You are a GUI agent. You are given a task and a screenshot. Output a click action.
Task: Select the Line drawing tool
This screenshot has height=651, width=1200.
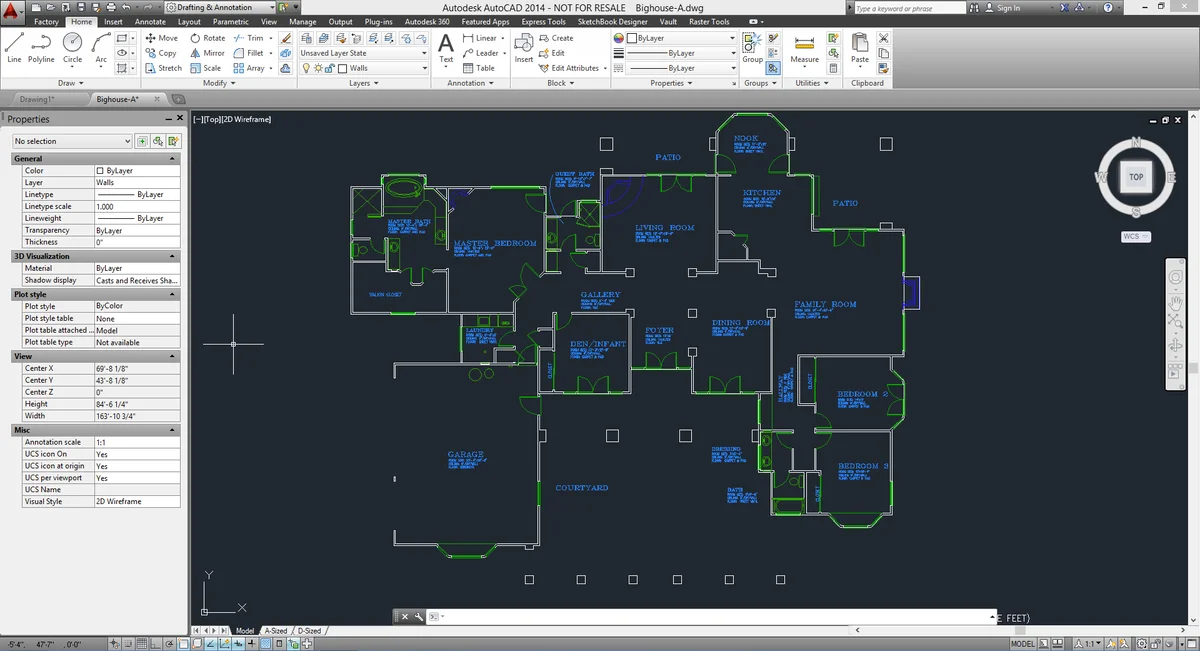[x=14, y=47]
